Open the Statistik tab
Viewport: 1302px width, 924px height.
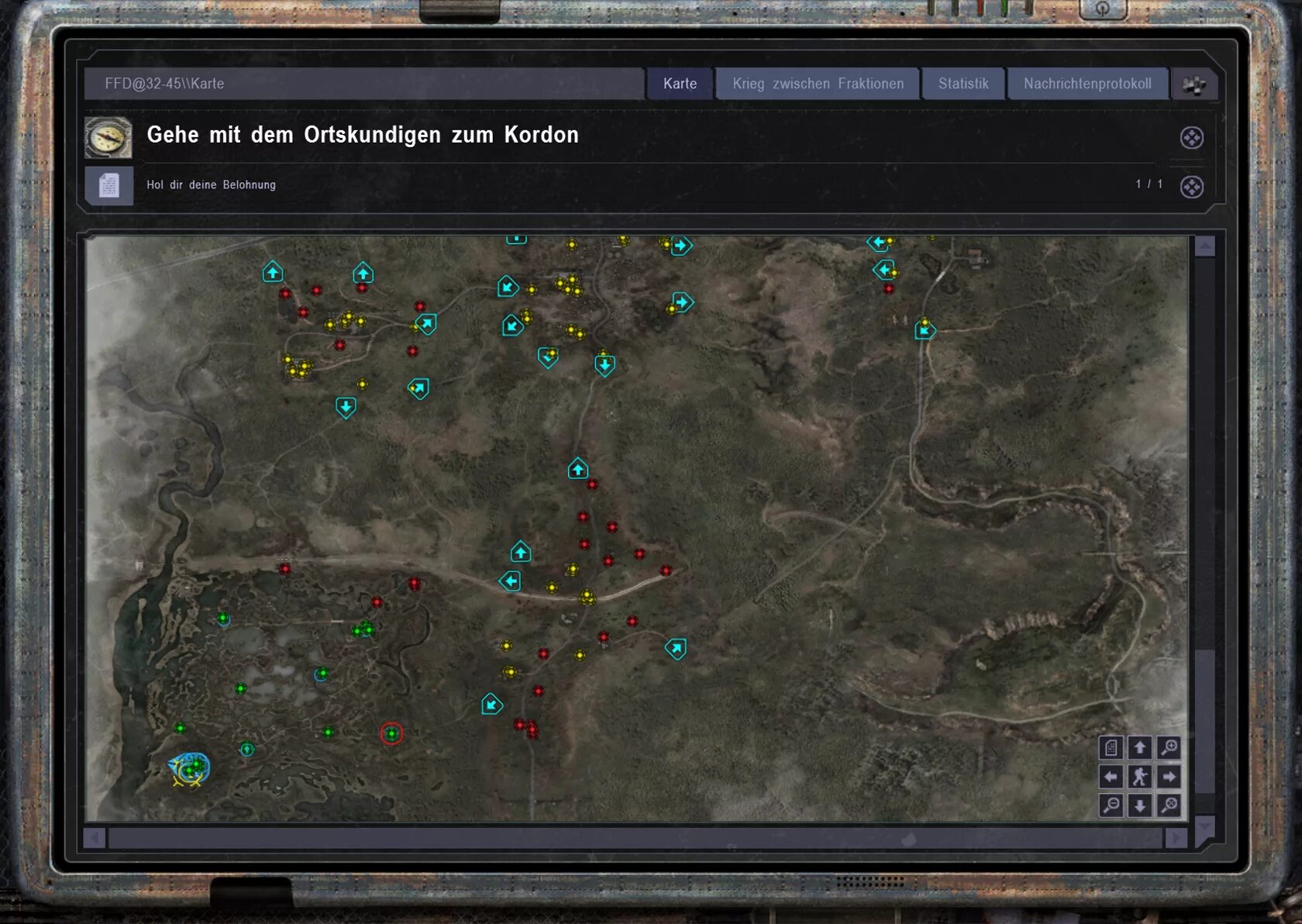[x=963, y=84]
